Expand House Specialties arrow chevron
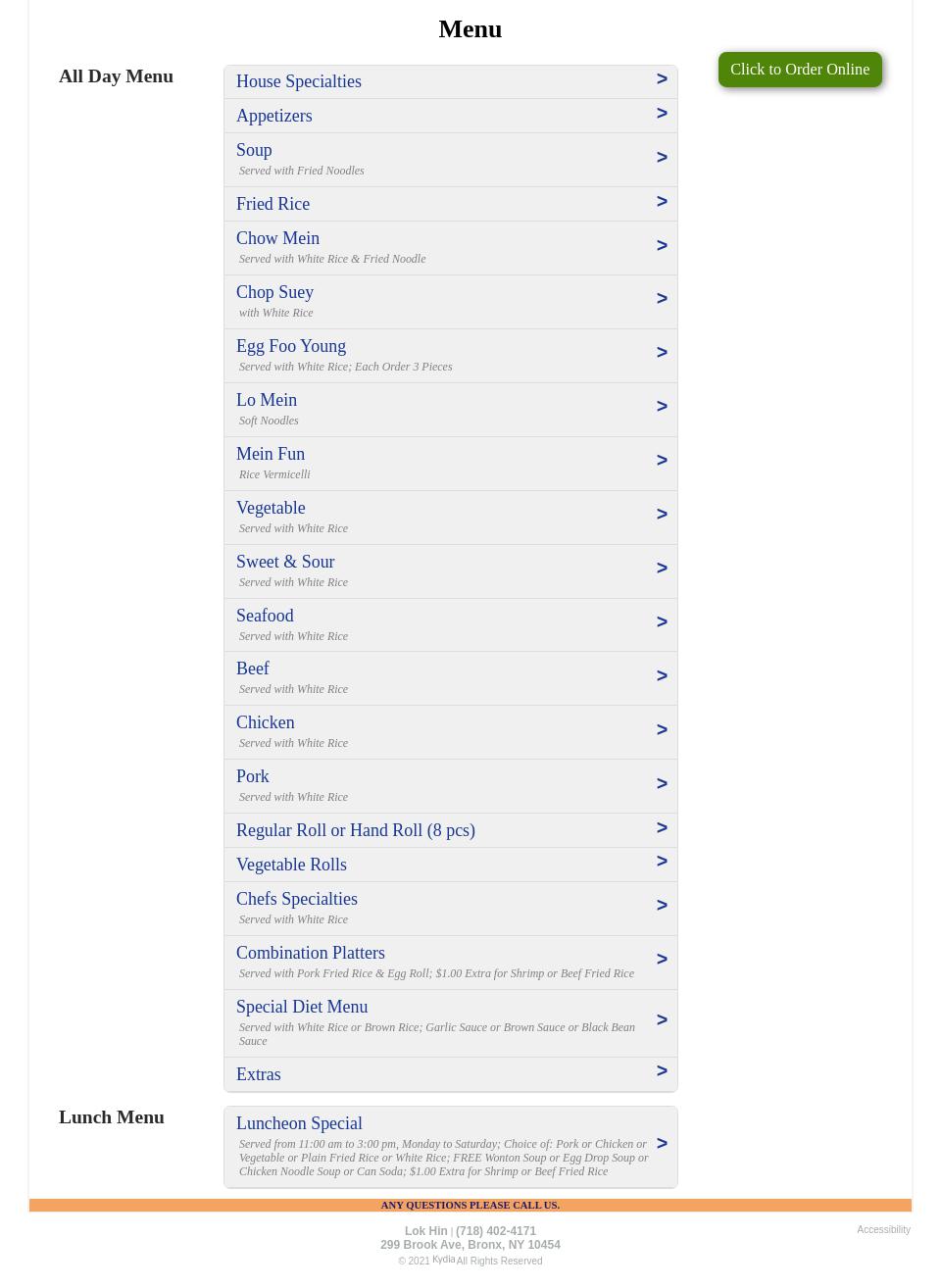The height and width of the screenshot is (1288, 941). (x=662, y=79)
